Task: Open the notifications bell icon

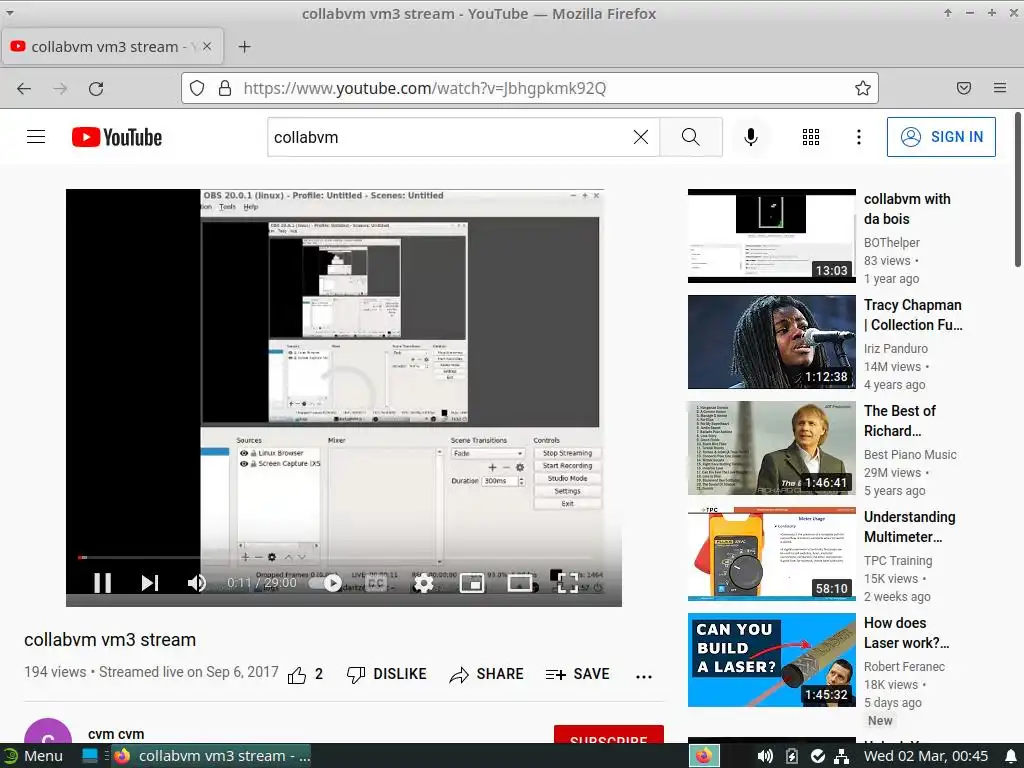Action: pyautogui.click(x=1010, y=756)
